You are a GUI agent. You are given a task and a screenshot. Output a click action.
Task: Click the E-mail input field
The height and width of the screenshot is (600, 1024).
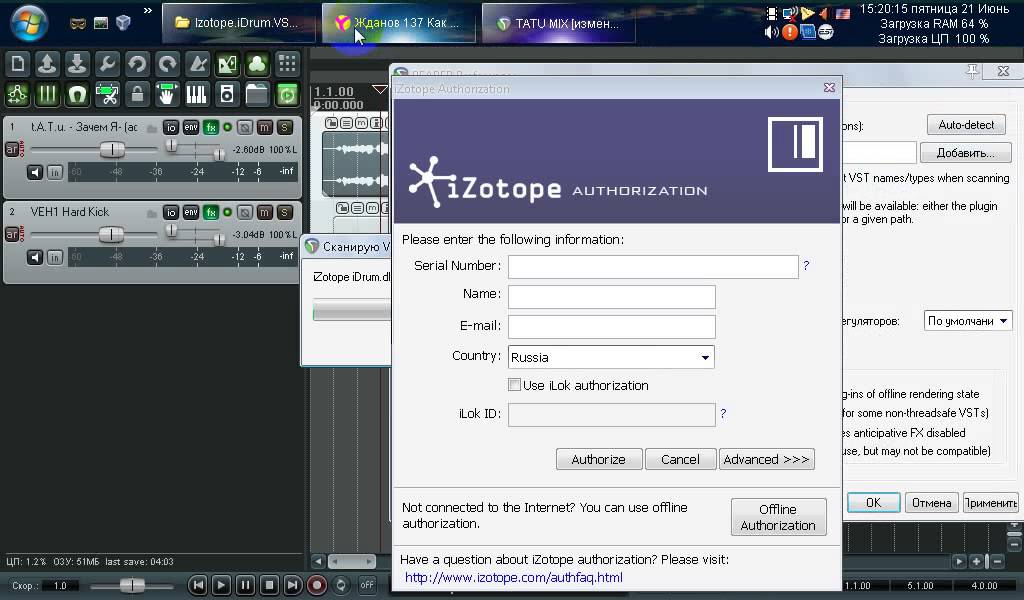click(611, 326)
